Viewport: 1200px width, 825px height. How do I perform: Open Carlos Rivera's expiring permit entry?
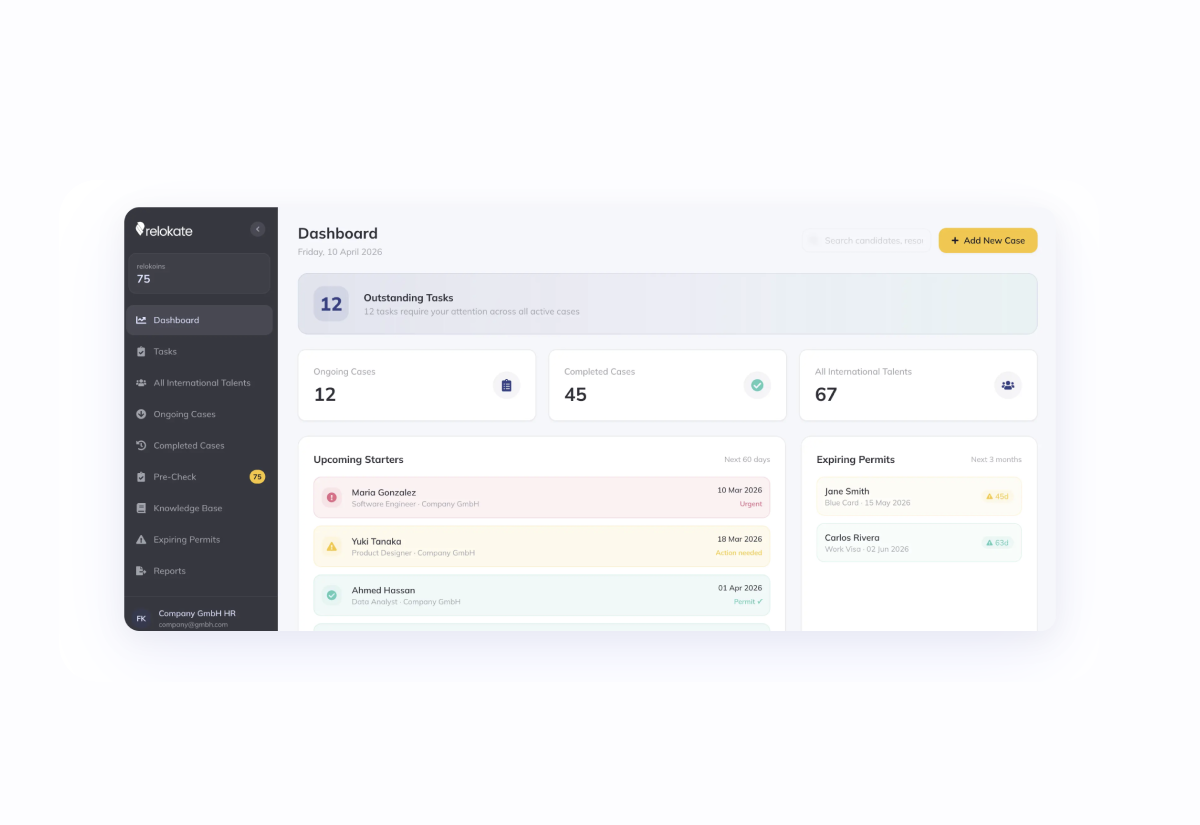click(x=919, y=542)
